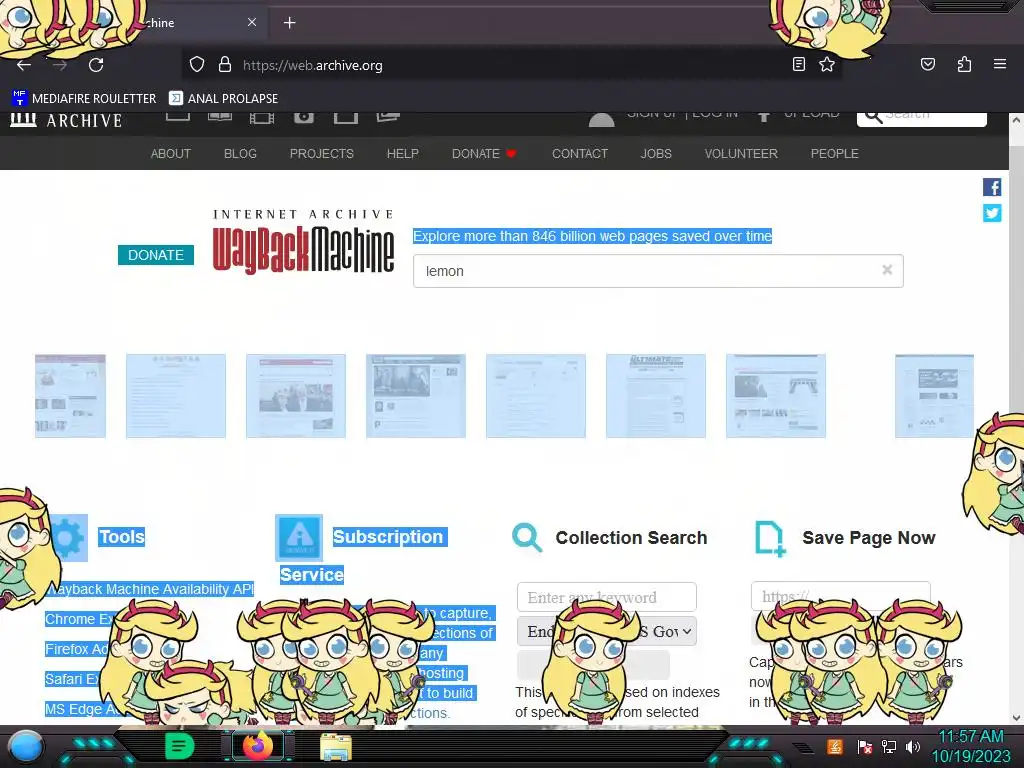Screen dimensions: 1024x768
Task: Open the second archived site thumbnail
Action: coord(176,396)
